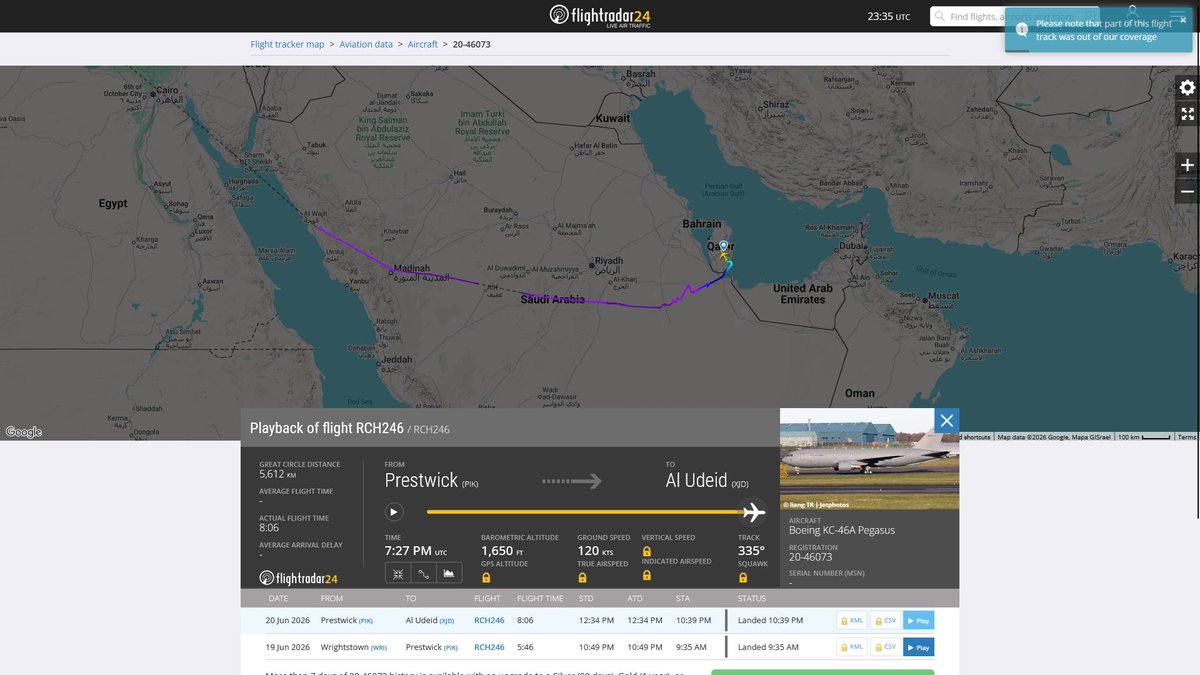Open the Aircraft breadcrumb
Image resolution: width=1200 pixels, height=675 pixels.
pos(423,45)
